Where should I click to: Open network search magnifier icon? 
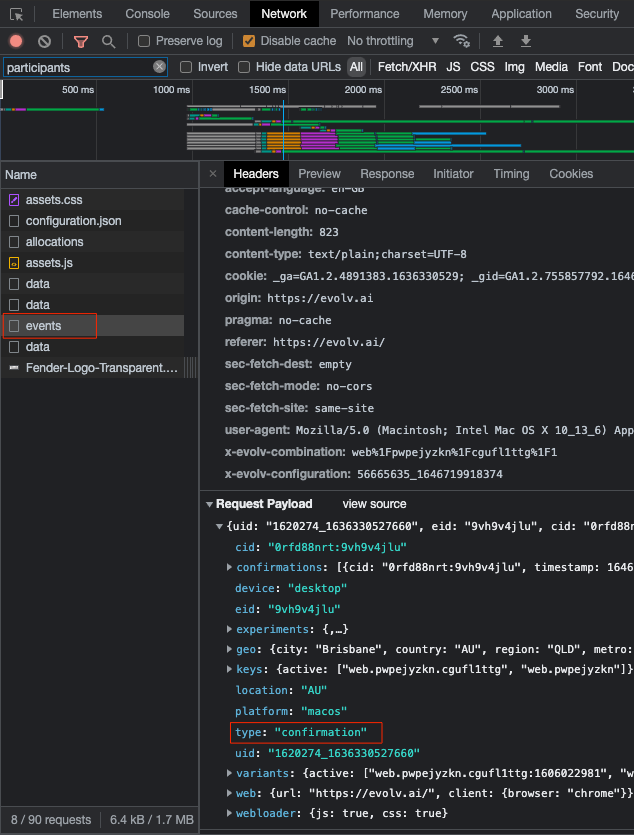[109, 42]
